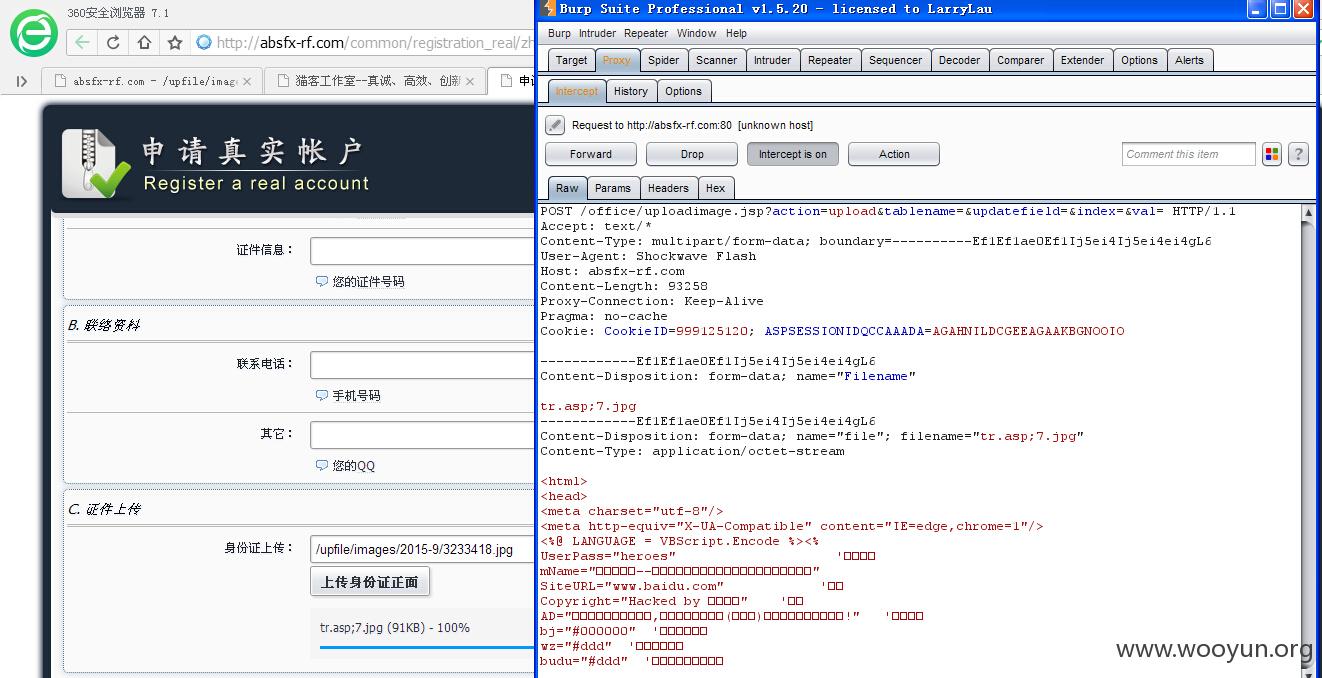This screenshot has height=678, width=1322.
Task: Select the Intercept sub-tab
Action: (576, 91)
